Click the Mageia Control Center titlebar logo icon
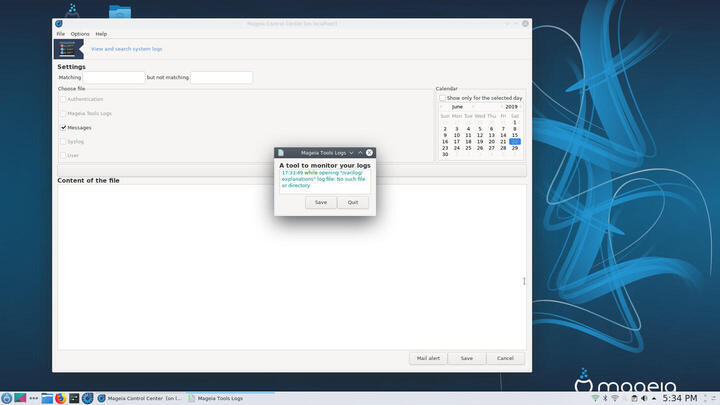 [59, 23]
